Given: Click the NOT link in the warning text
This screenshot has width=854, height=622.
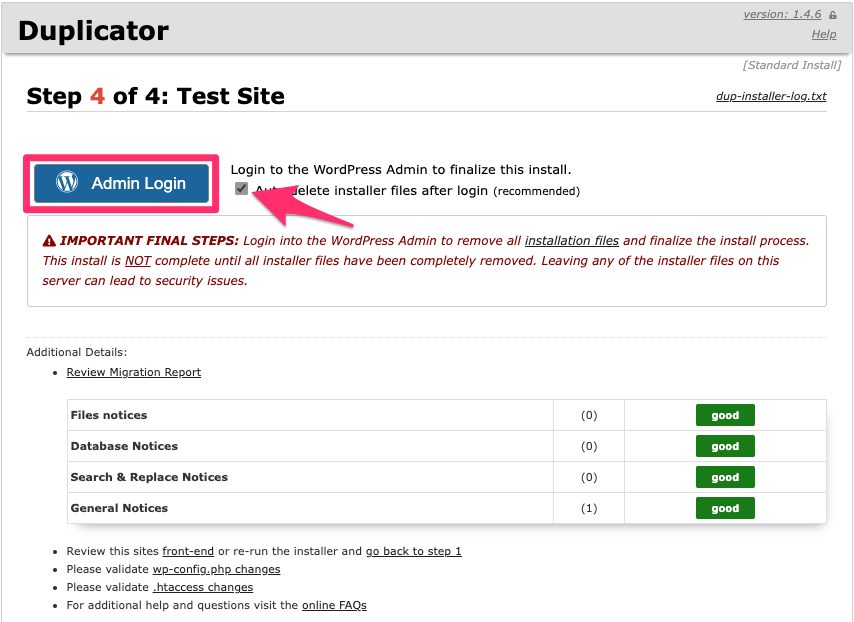Looking at the screenshot, I should (138, 261).
